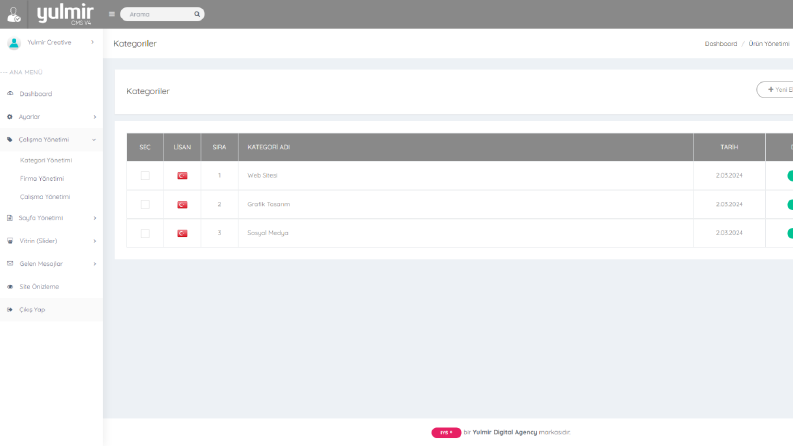Click the Çıkış Yap logout icon
Image resolution: width=793 pixels, height=446 pixels.
point(10,309)
